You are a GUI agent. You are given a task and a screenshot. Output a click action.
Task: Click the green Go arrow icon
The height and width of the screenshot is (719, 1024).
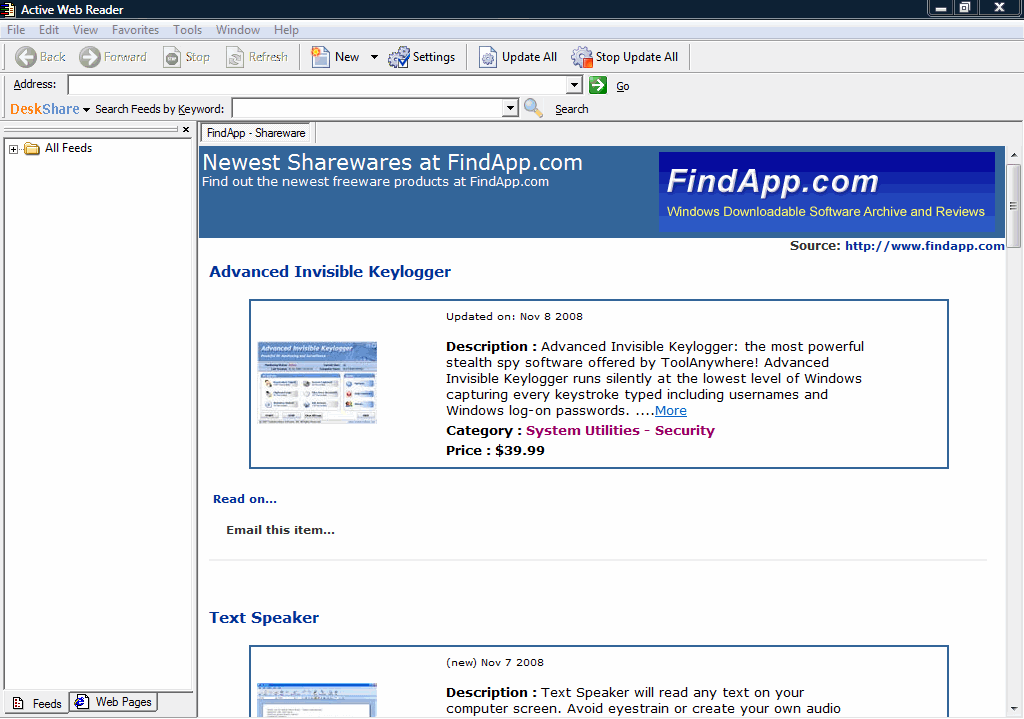click(598, 85)
